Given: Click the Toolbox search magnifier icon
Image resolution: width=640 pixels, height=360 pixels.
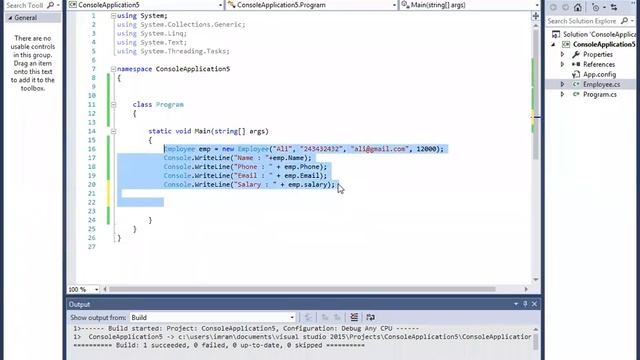Looking at the screenshot, I should 50,5.
